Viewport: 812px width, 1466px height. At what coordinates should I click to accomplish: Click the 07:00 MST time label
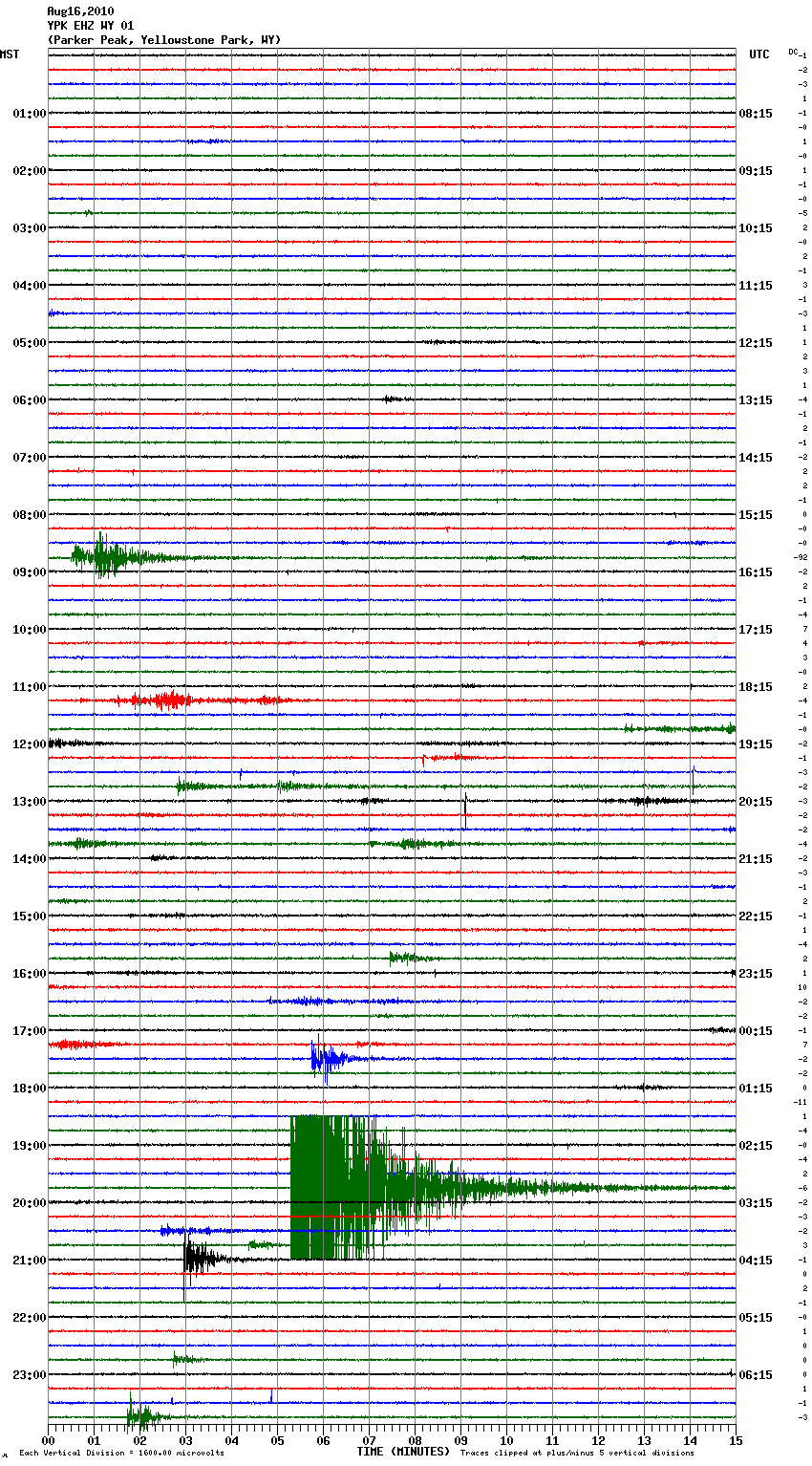coord(30,458)
